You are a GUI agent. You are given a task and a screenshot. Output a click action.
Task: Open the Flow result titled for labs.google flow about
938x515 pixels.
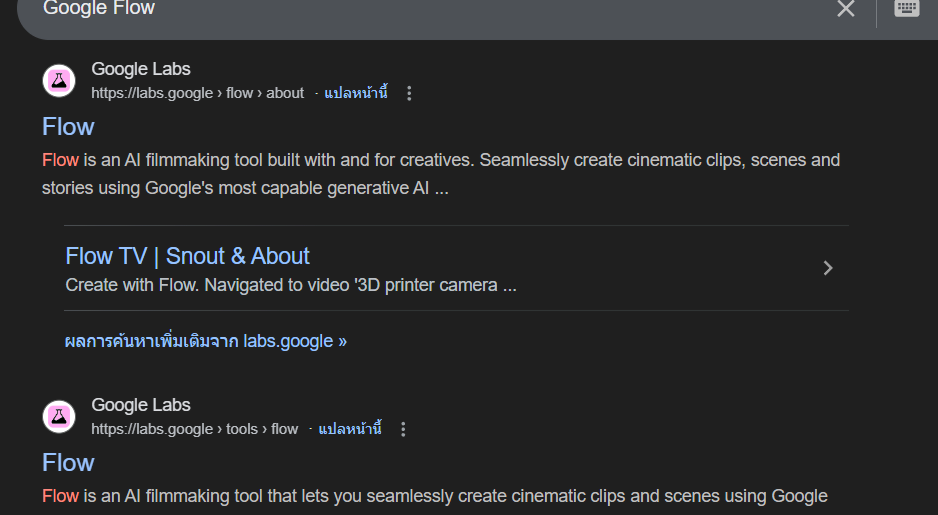pos(68,127)
